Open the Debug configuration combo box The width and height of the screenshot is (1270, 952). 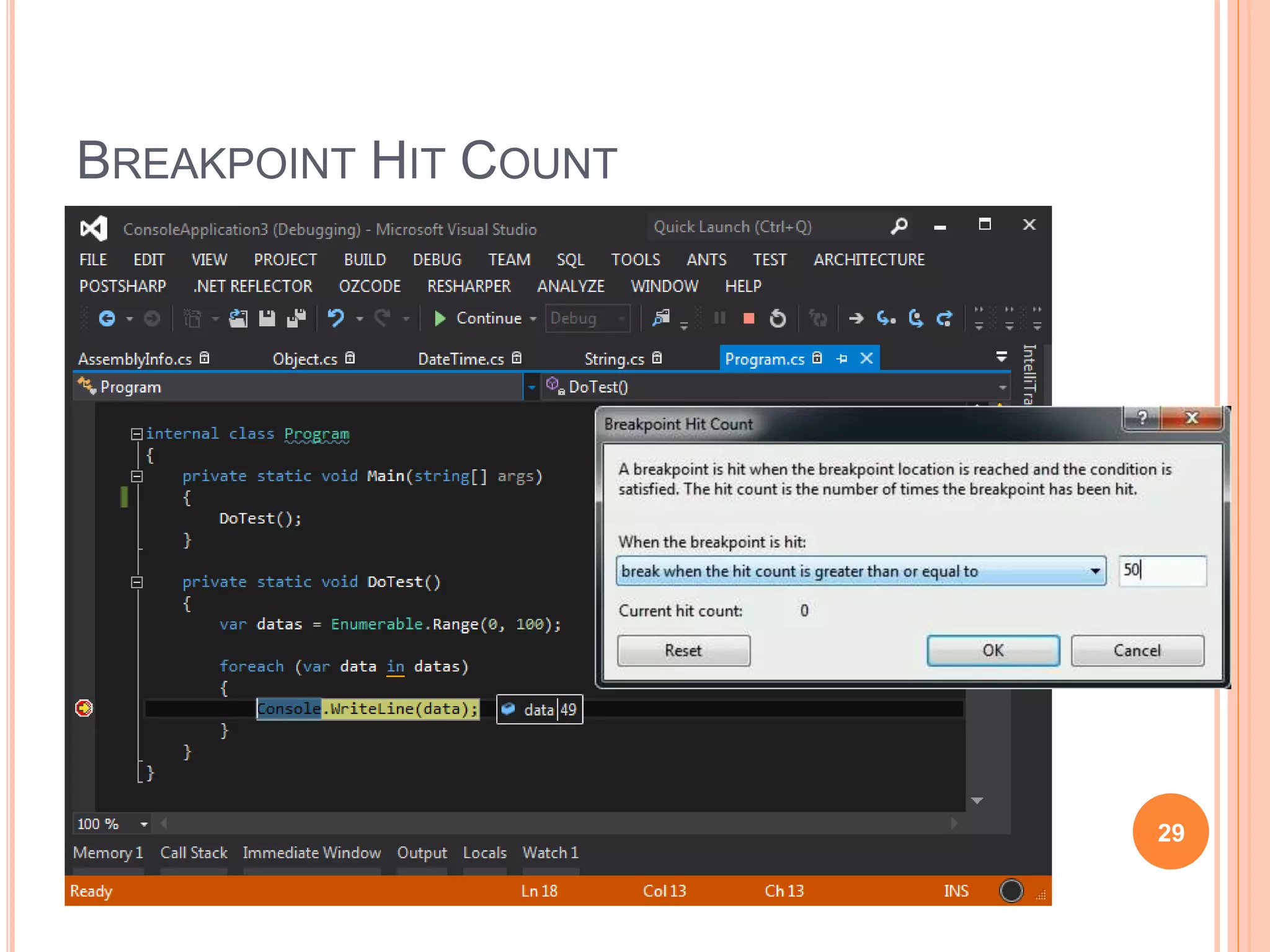coord(587,319)
